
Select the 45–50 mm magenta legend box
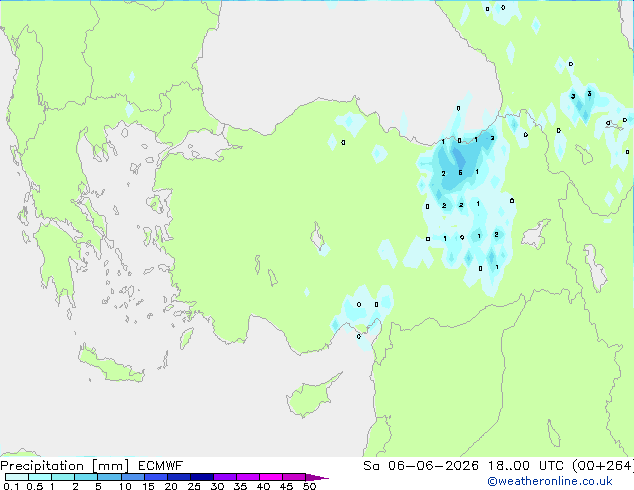294,477
